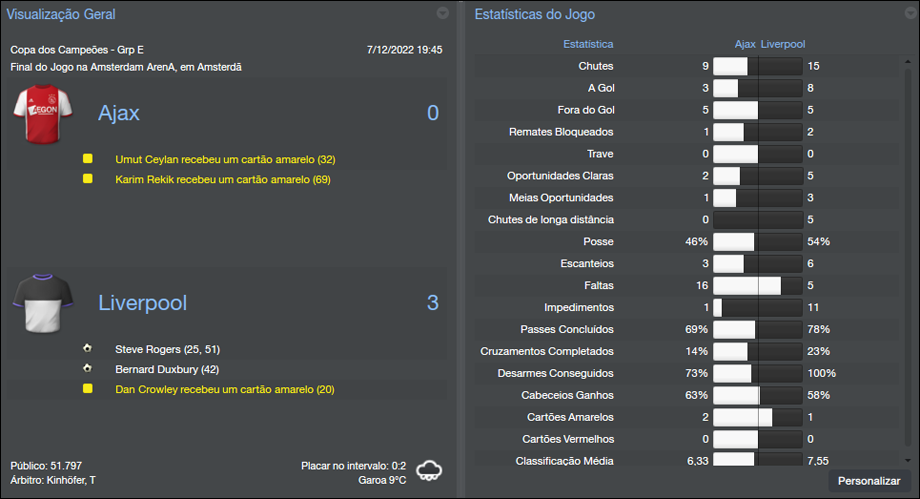Click goal ball icon beside Bernard Duxbury
The height and width of the screenshot is (499, 920).
point(88,368)
